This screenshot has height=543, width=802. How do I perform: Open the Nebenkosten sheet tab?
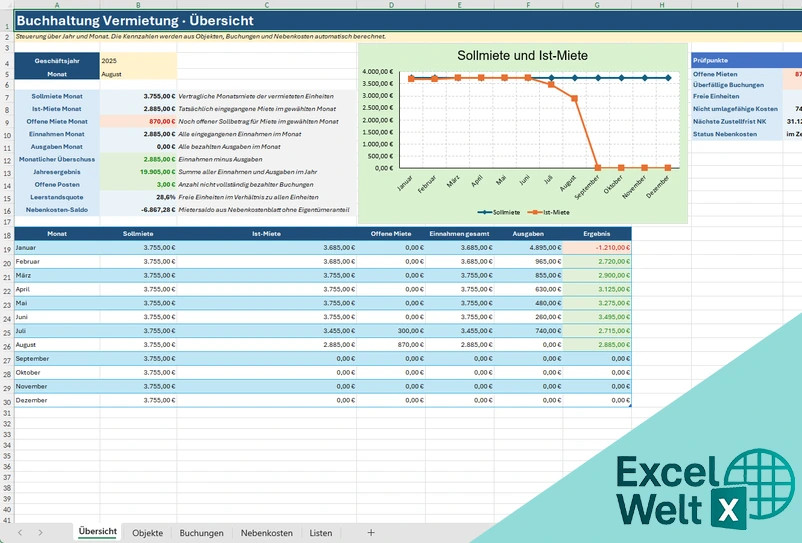(x=266, y=533)
